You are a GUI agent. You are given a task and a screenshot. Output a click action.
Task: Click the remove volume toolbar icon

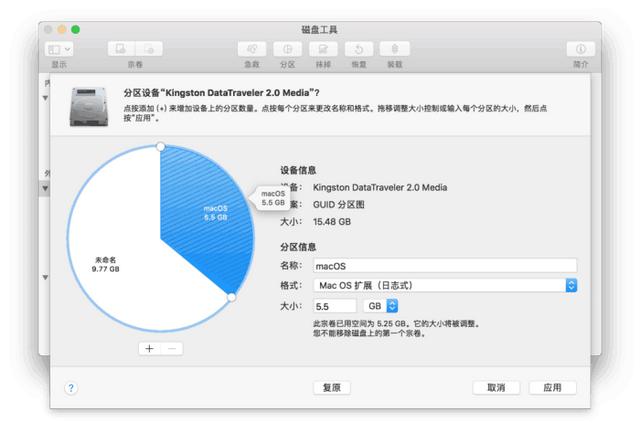(149, 49)
